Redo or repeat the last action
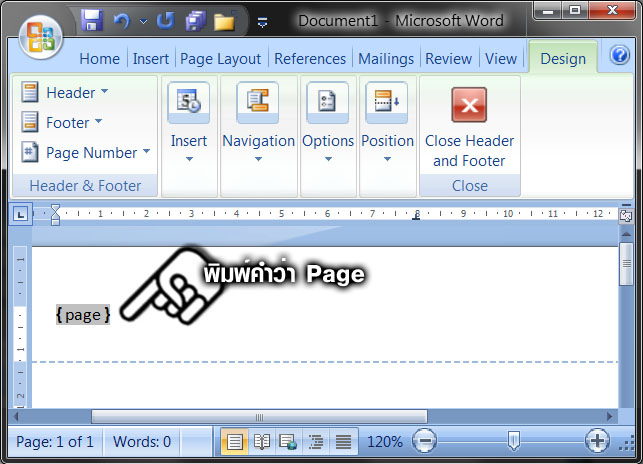The image size is (643, 464). point(166,20)
